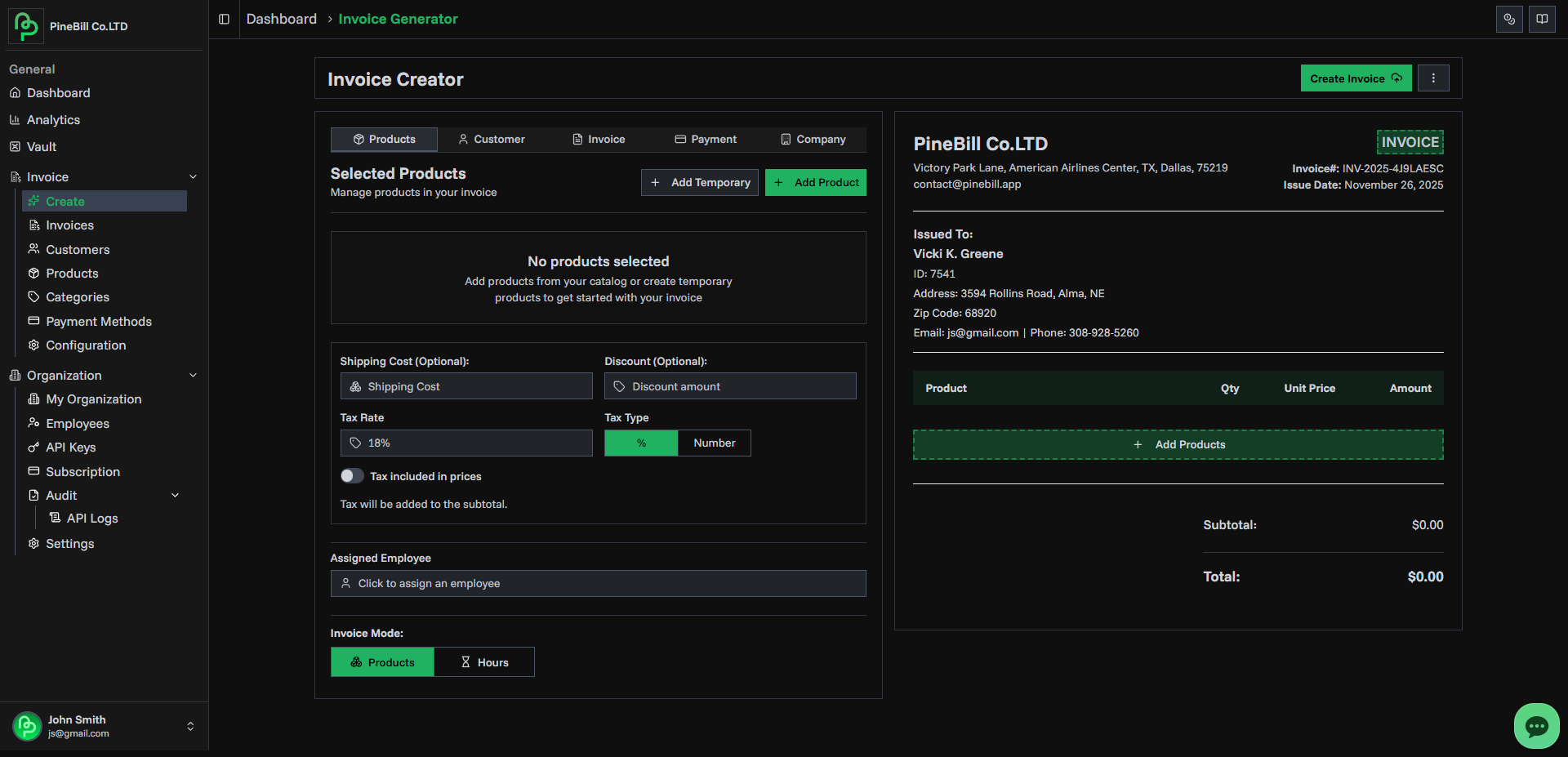Image resolution: width=1568 pixels, height=757 pixels.
Task: Select the Hours invoice mode
Action: pos(484,661)
